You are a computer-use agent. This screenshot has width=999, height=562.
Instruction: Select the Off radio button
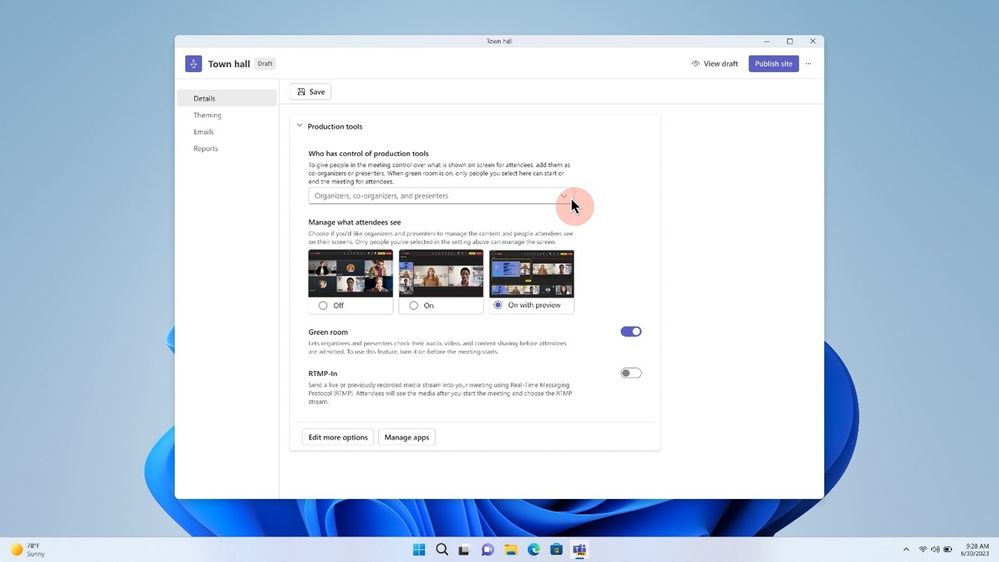pyautogui.click(x=323, y=306)
